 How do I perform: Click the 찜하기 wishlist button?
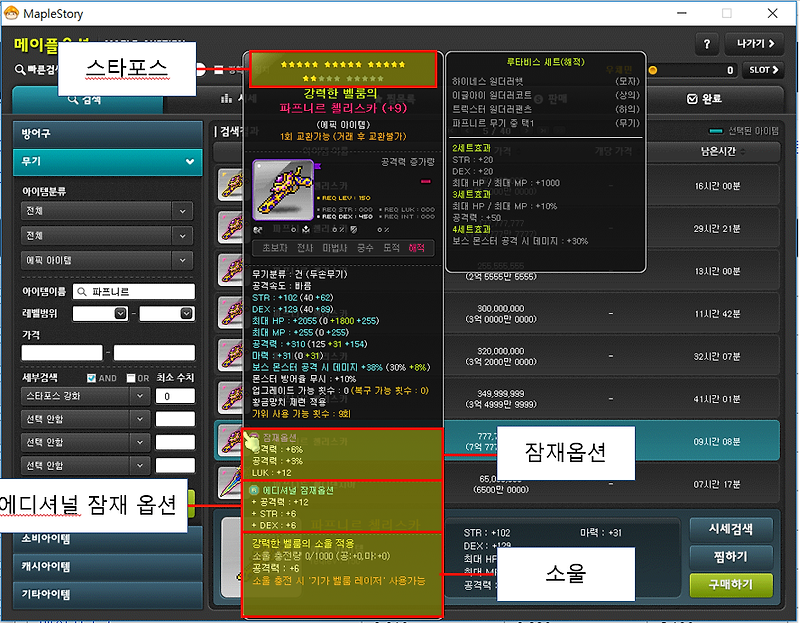click(x=731, y=557)
